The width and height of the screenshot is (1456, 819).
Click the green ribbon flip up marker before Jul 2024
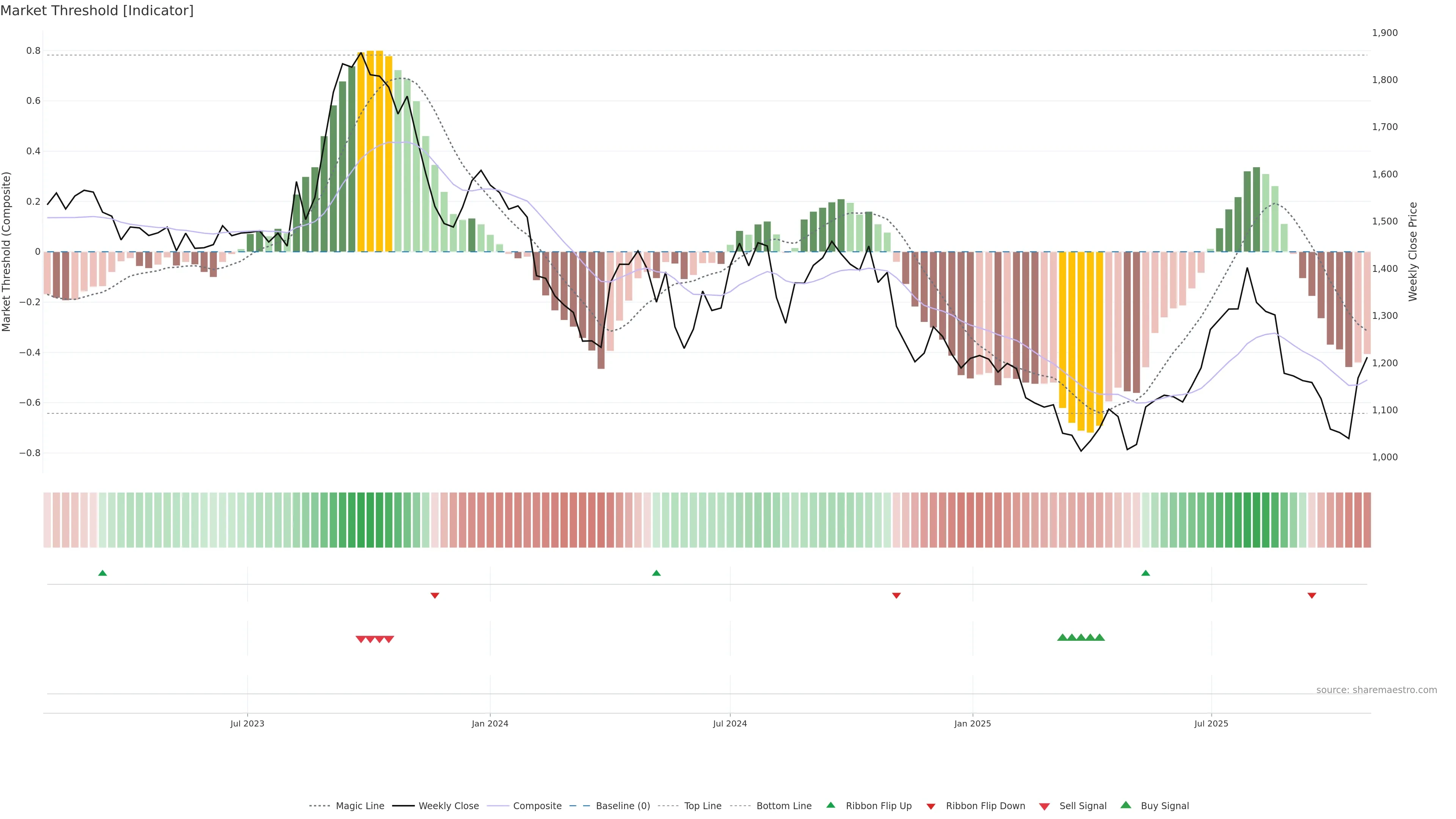656,573
